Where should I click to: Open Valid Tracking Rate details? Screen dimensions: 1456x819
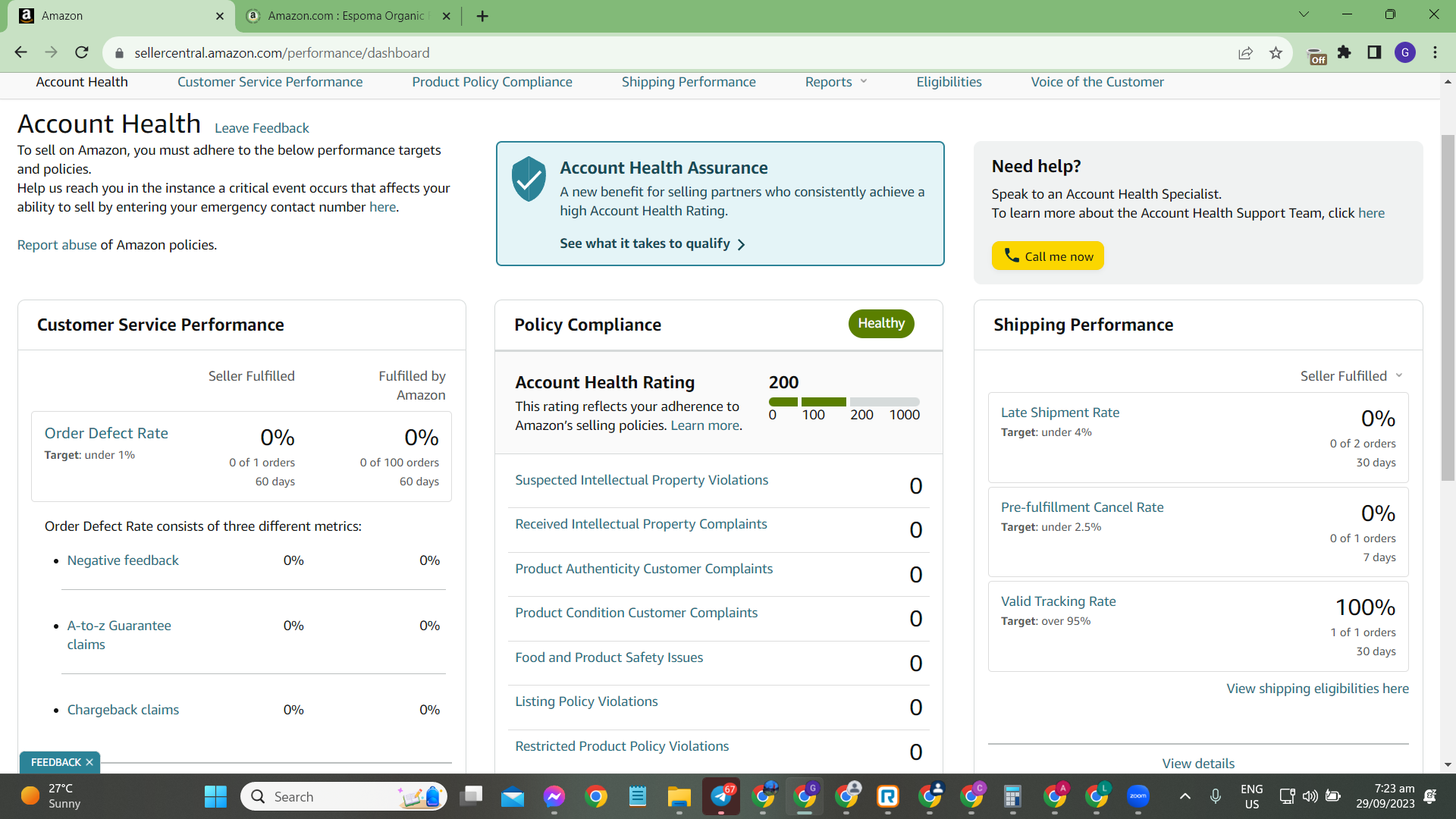(x=1058, y=601)
